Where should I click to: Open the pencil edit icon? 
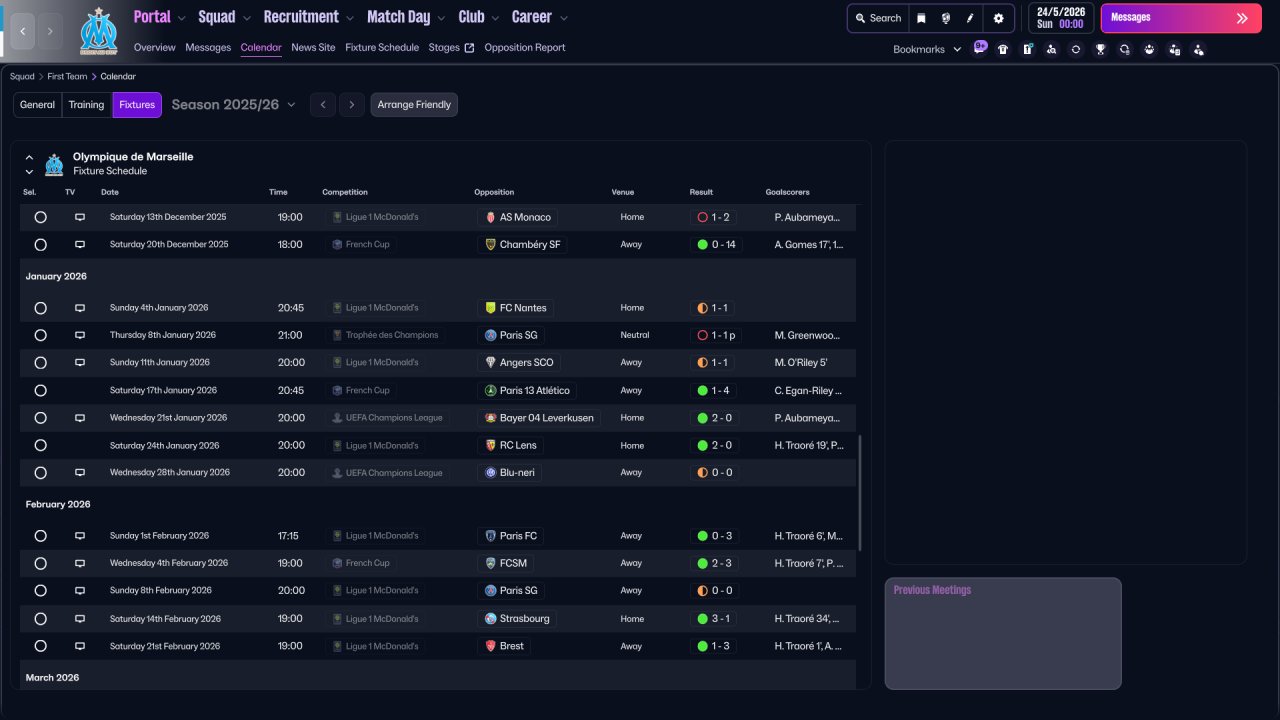coord(970,18)
